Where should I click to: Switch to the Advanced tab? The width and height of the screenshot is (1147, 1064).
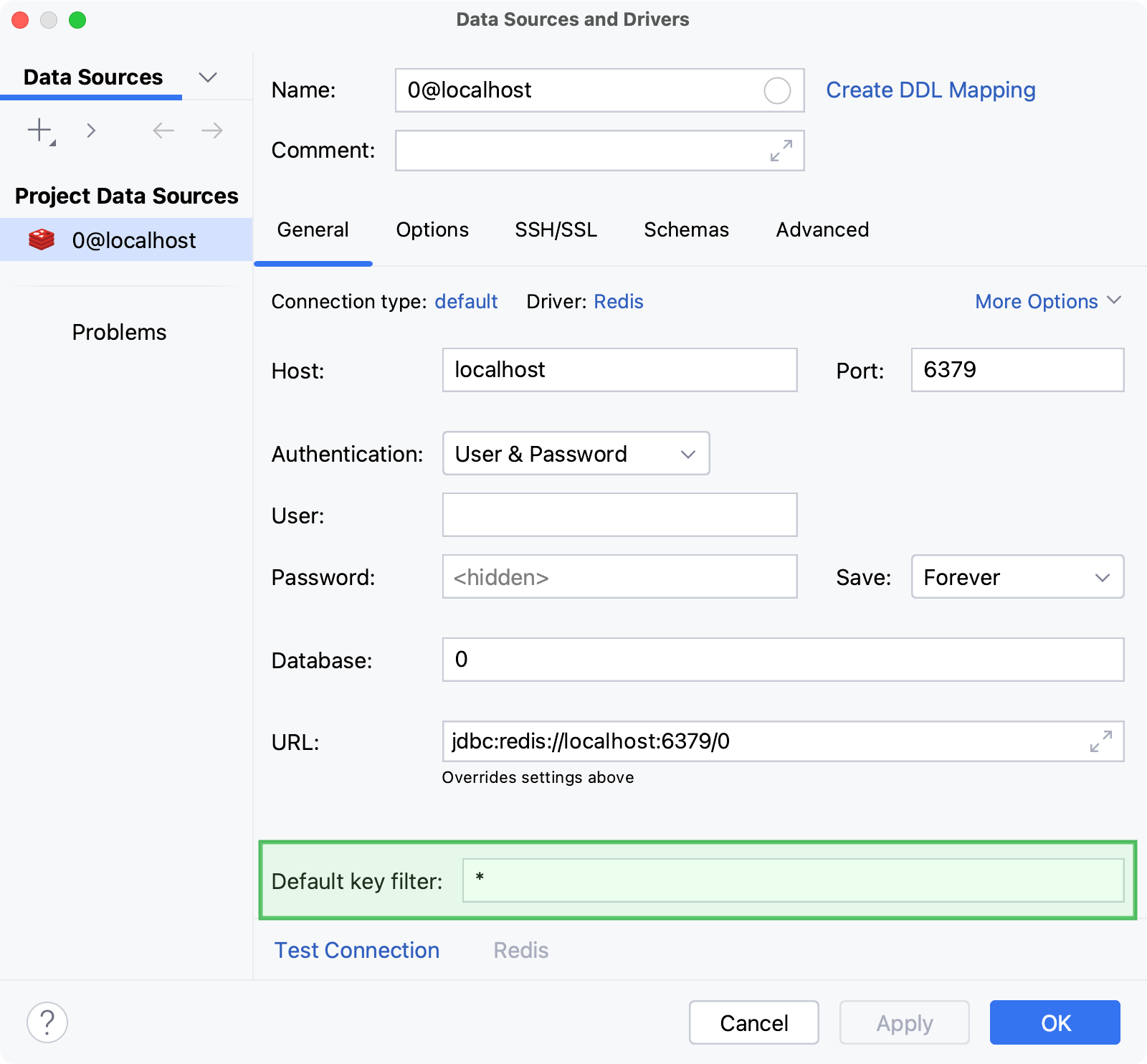click(822, 229)
